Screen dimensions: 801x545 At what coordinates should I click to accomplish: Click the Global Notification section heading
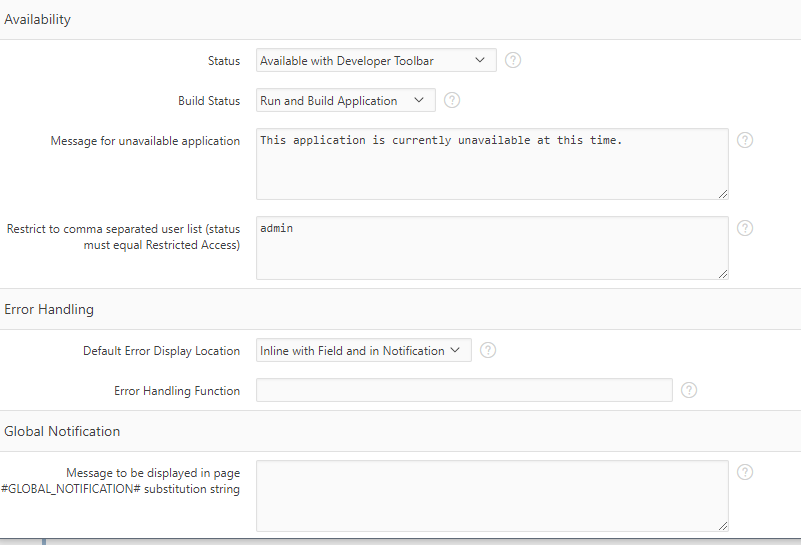pos(62,432)
